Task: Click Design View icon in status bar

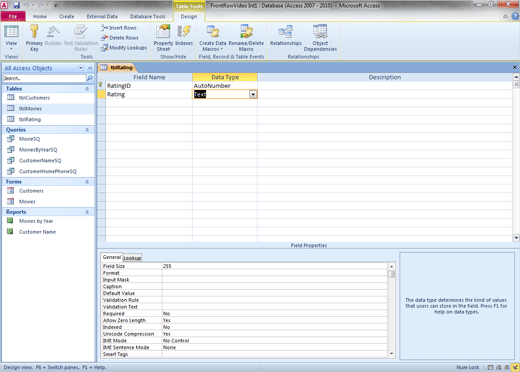Action: 515,367
